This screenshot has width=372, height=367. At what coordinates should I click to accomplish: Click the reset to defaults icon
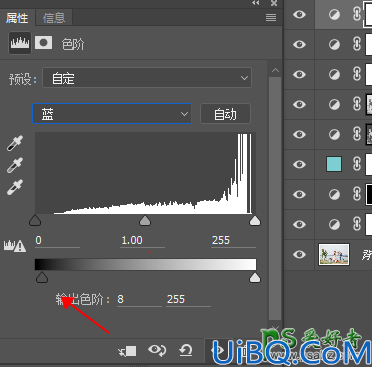[x=186, y=350]
